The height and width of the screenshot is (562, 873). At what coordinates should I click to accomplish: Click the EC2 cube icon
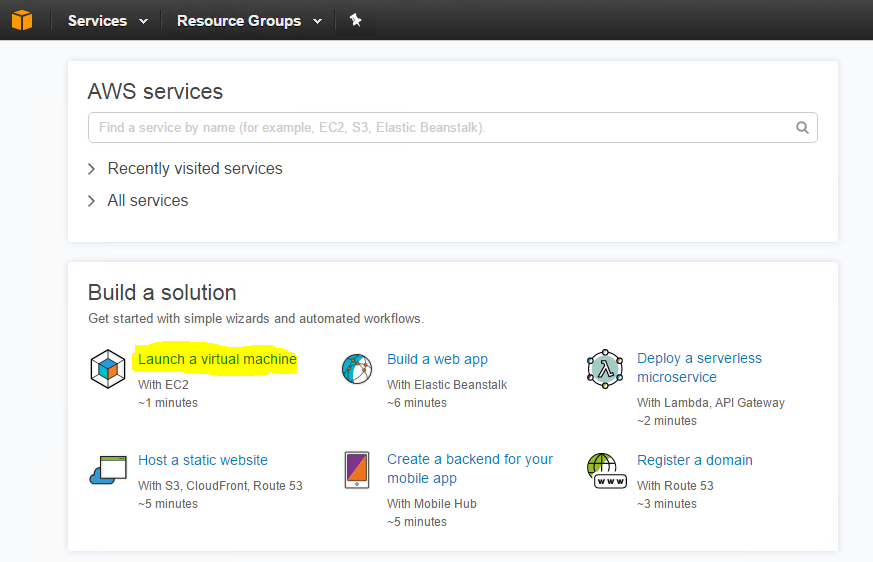[107, 369]
